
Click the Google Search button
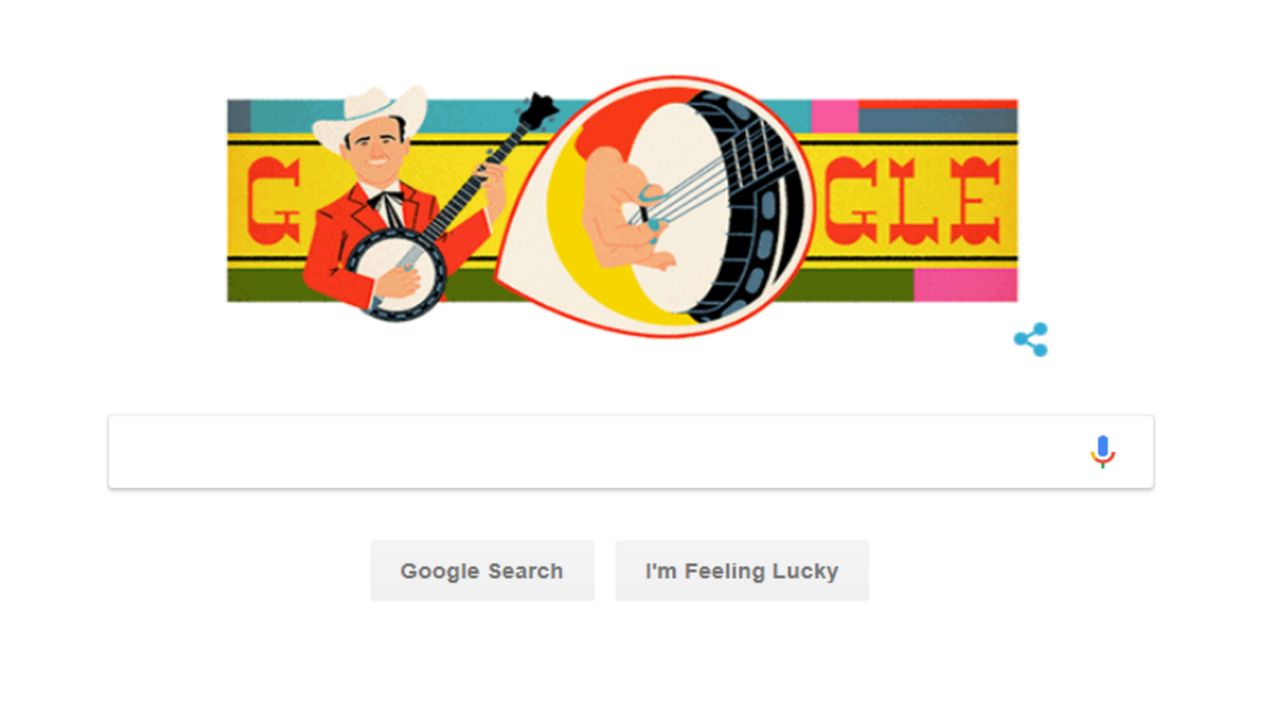[482, 571]
